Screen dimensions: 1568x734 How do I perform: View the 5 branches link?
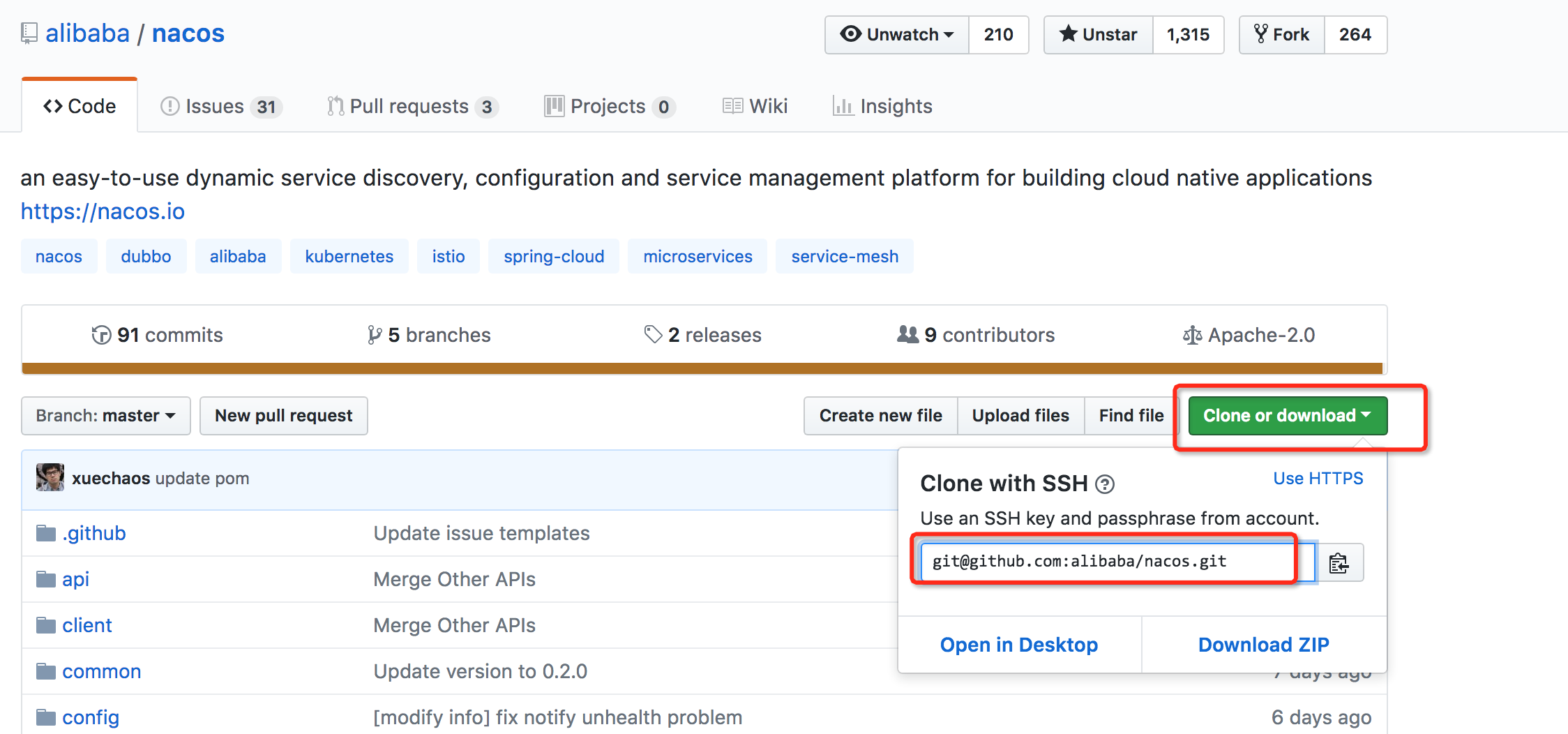430,335
